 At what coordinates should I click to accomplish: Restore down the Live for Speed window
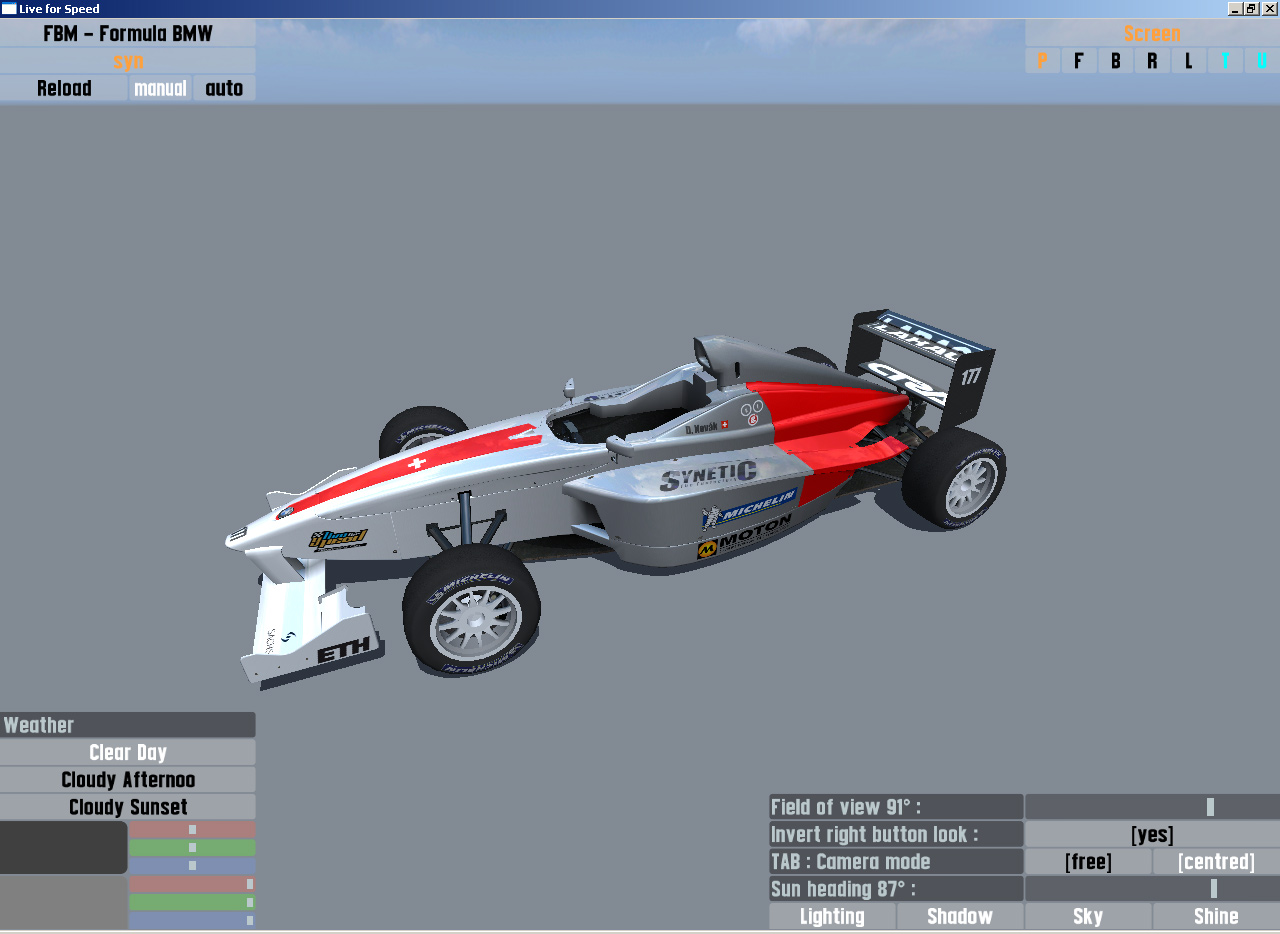point(1251,9)
